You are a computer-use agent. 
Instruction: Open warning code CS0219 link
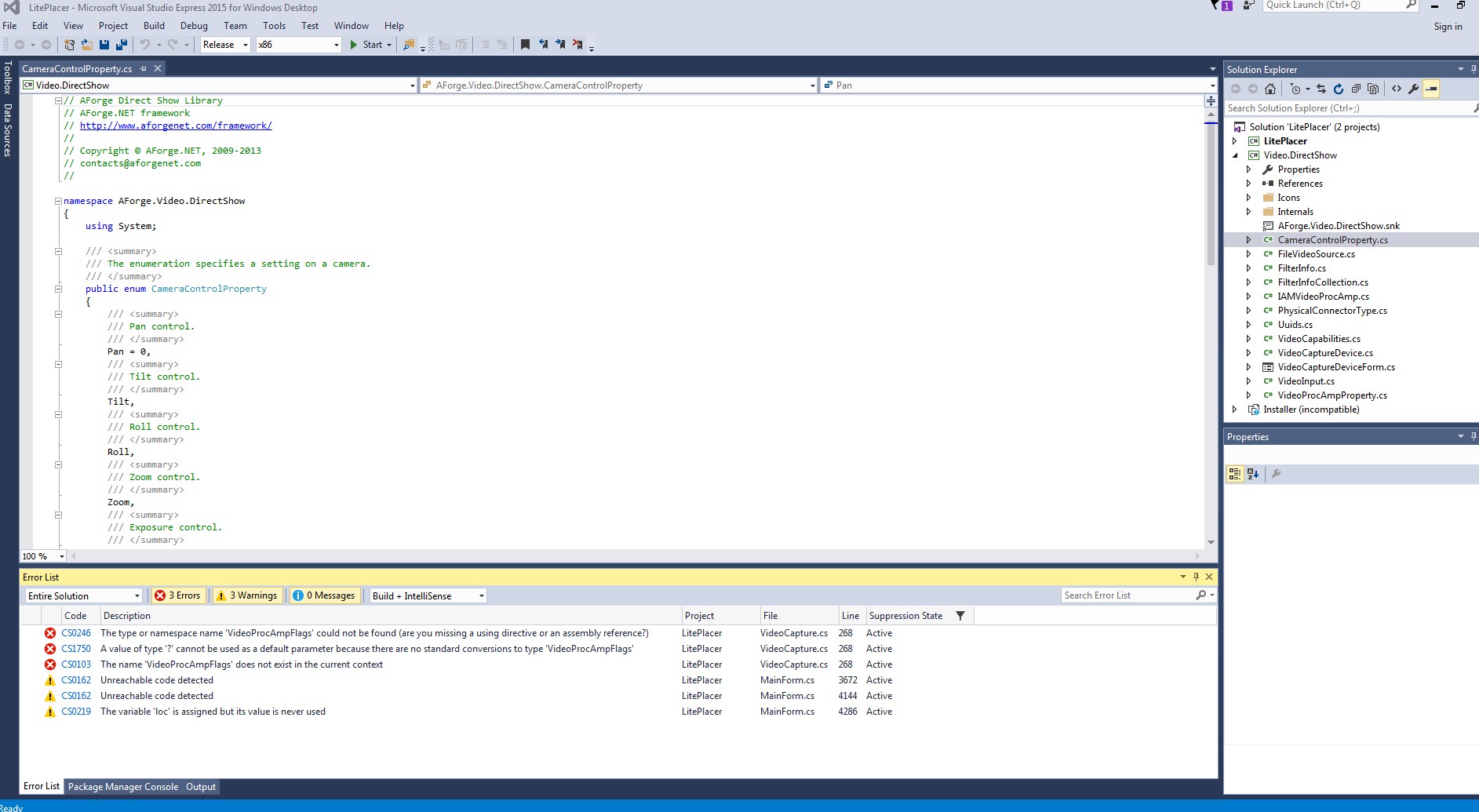point(76,712)
